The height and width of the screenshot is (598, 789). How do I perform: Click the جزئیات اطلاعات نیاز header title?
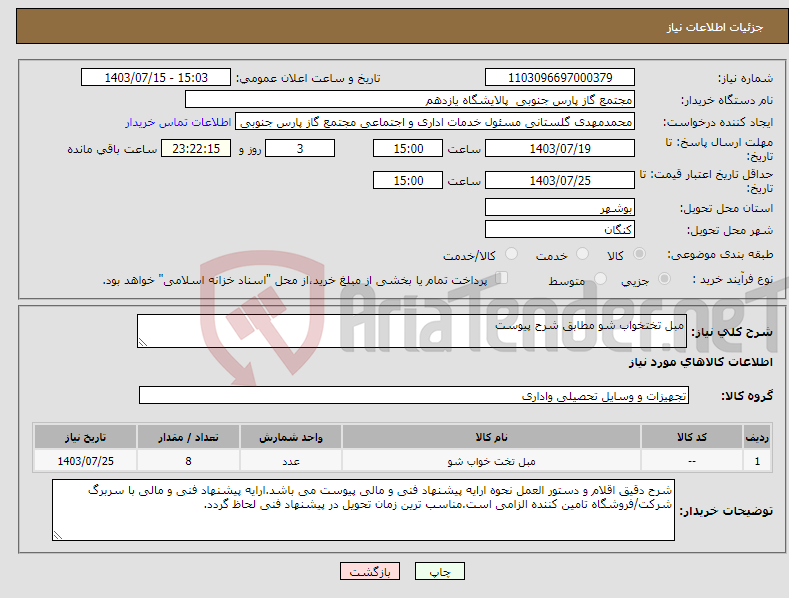tap(715, 27)
